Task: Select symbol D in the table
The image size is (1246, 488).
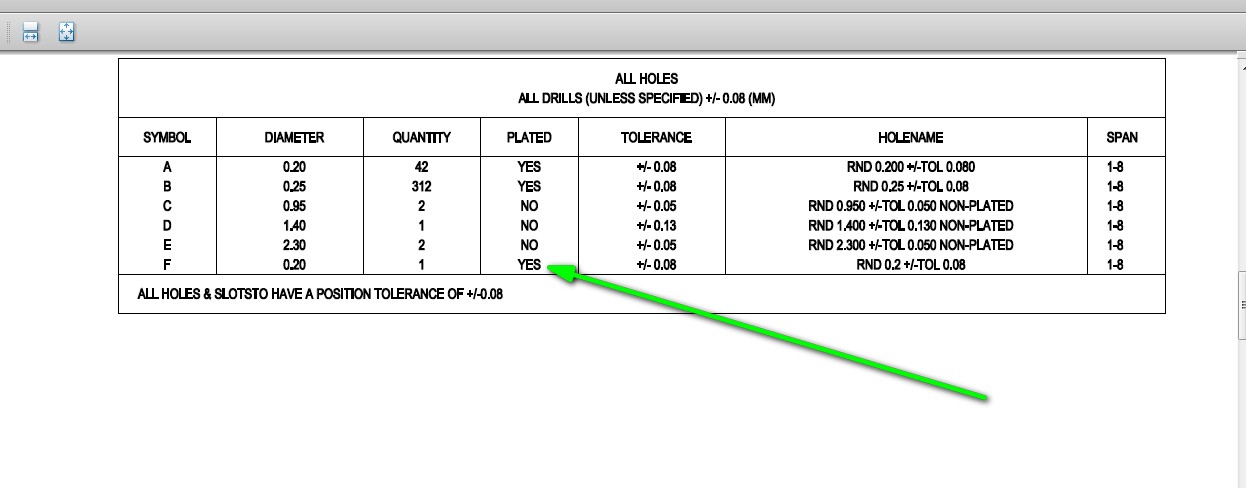Action: pos(167,225)
